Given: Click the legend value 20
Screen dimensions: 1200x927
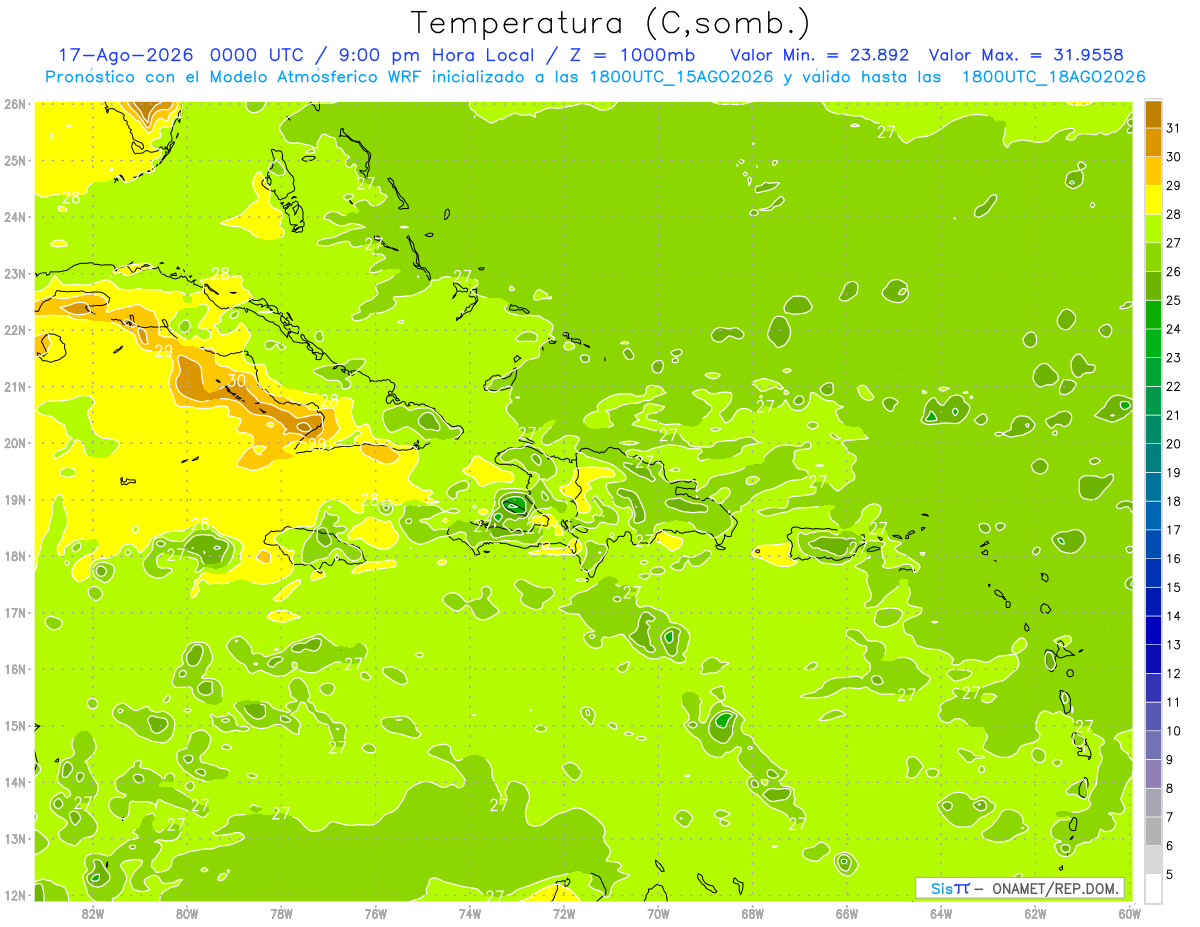Looking at the screenshot, I should 1174,444.
